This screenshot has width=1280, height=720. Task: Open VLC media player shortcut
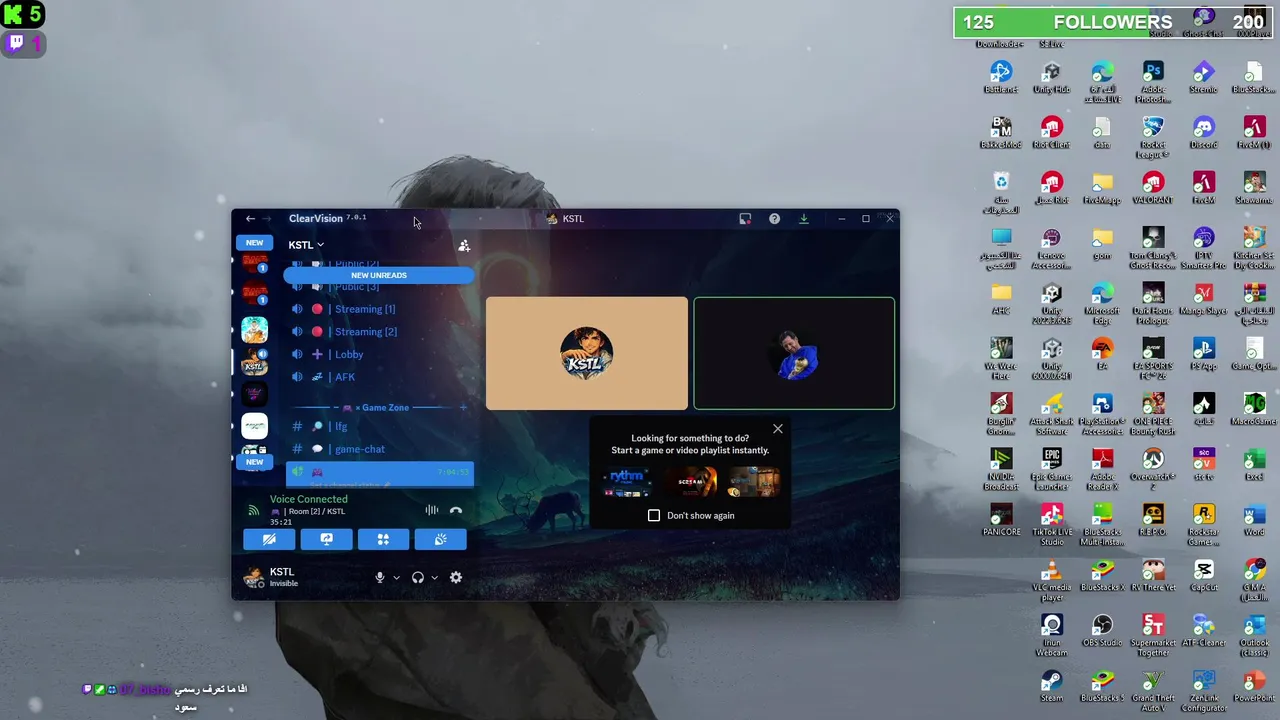point(1051,580)
